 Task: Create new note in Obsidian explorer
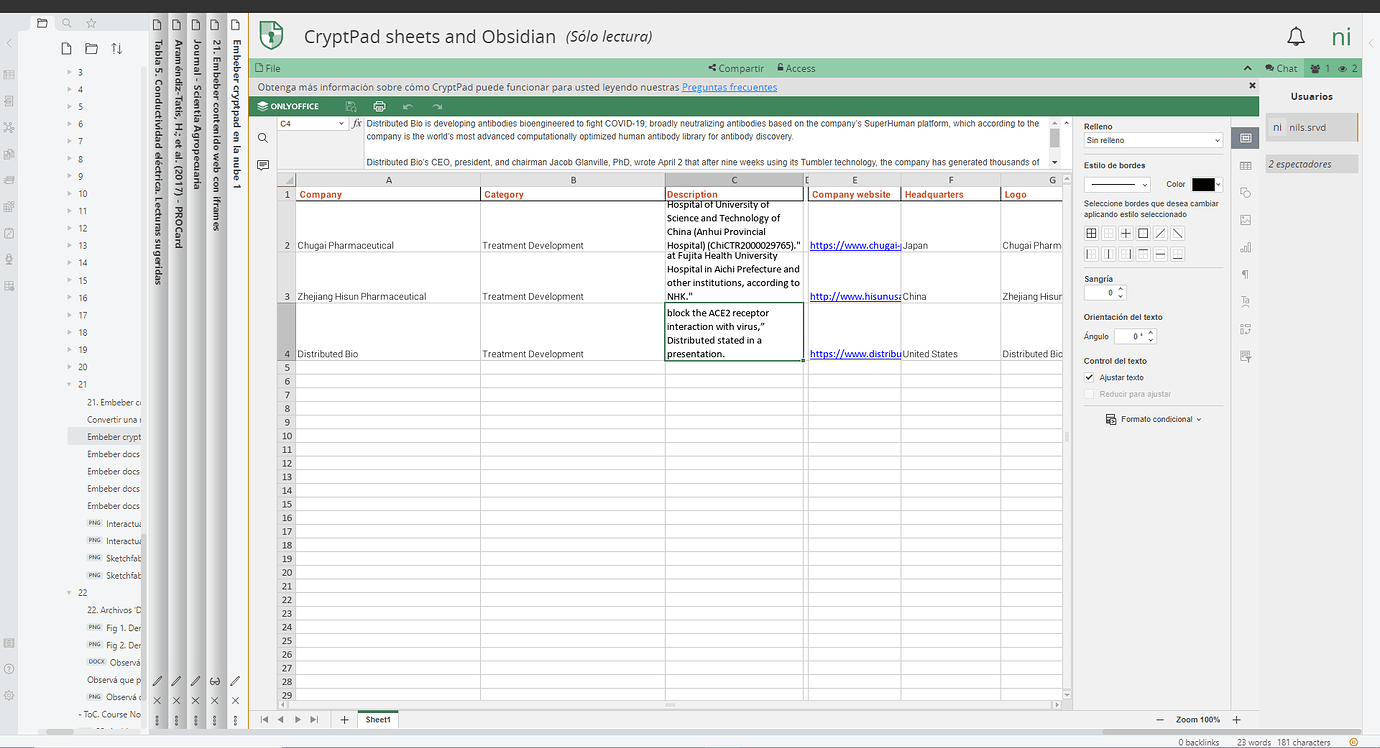pos(66,48)
